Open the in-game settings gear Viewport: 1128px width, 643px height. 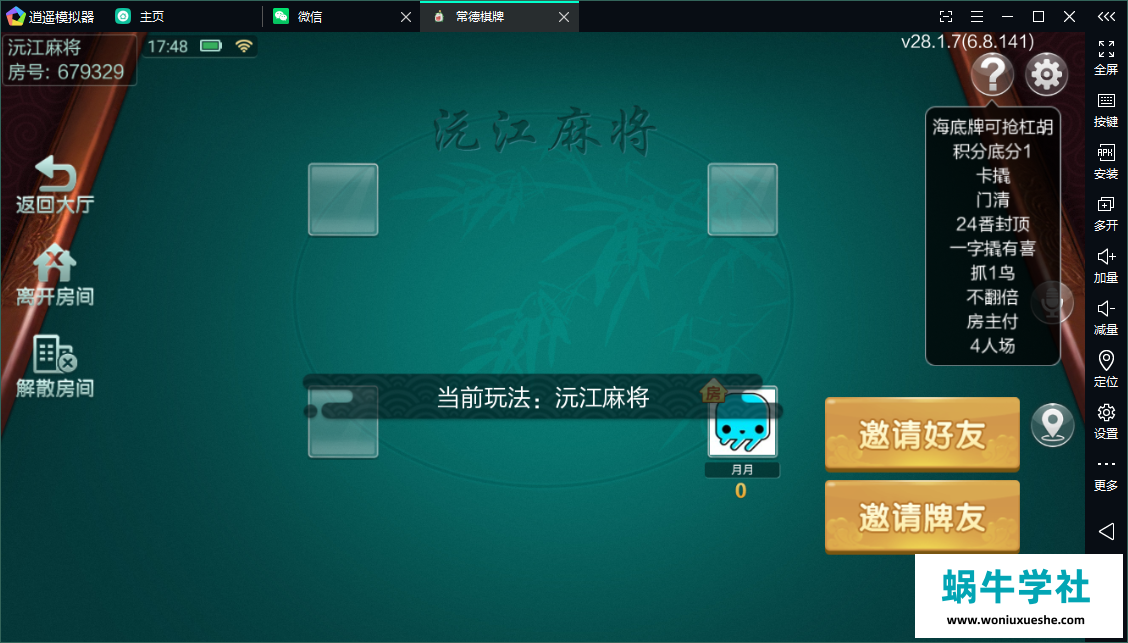(1046, 73)
